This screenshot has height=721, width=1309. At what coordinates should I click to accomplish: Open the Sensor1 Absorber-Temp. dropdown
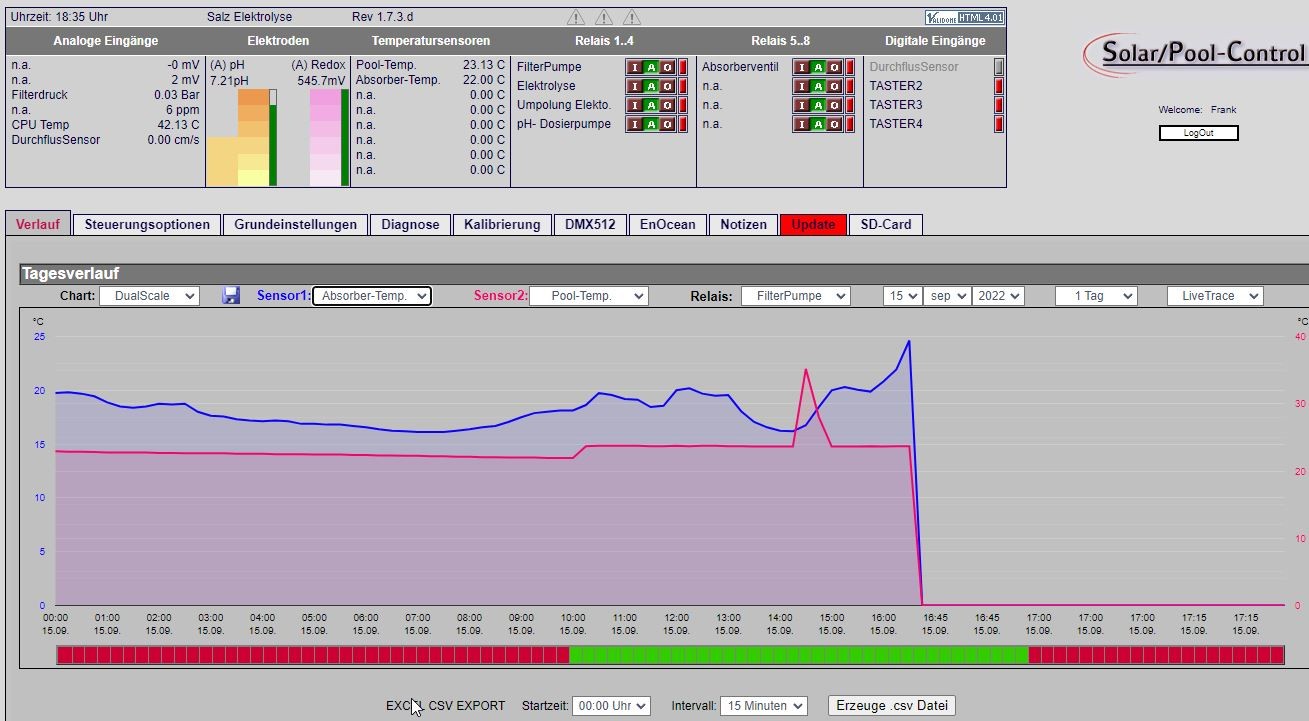click(372, 296)
